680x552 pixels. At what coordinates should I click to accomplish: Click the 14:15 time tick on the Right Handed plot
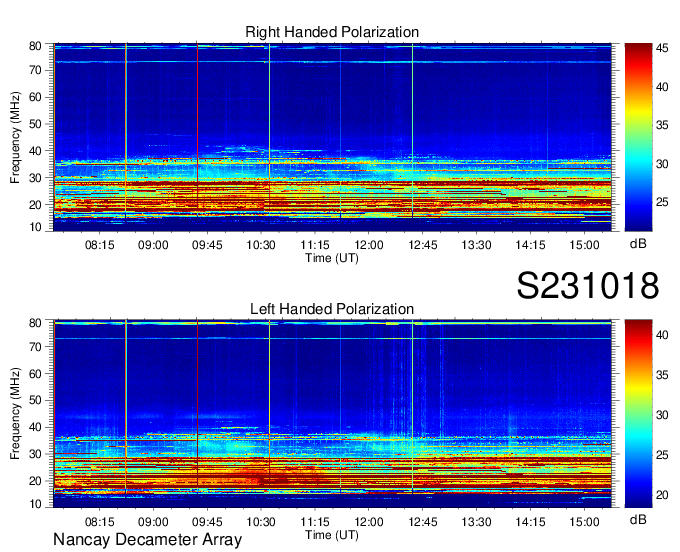pyautogui.click(x=530, y=245)
